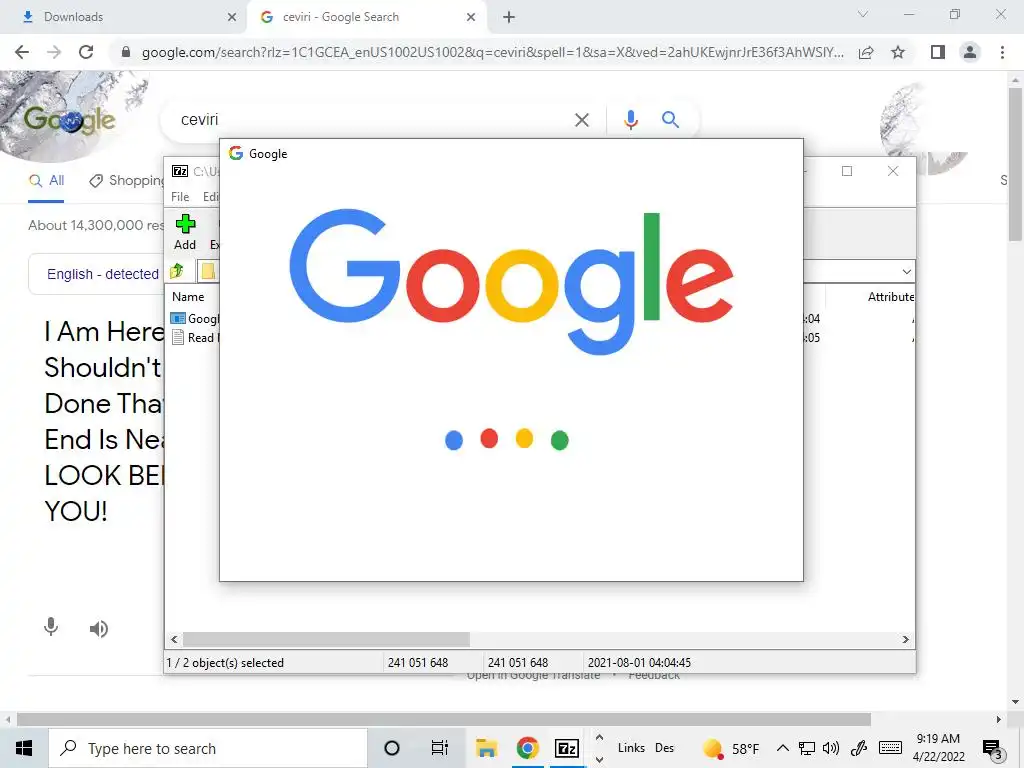Click the lock icon in address bar
The height and width of the screenshot is (768, 1024).
click(126, 52)
